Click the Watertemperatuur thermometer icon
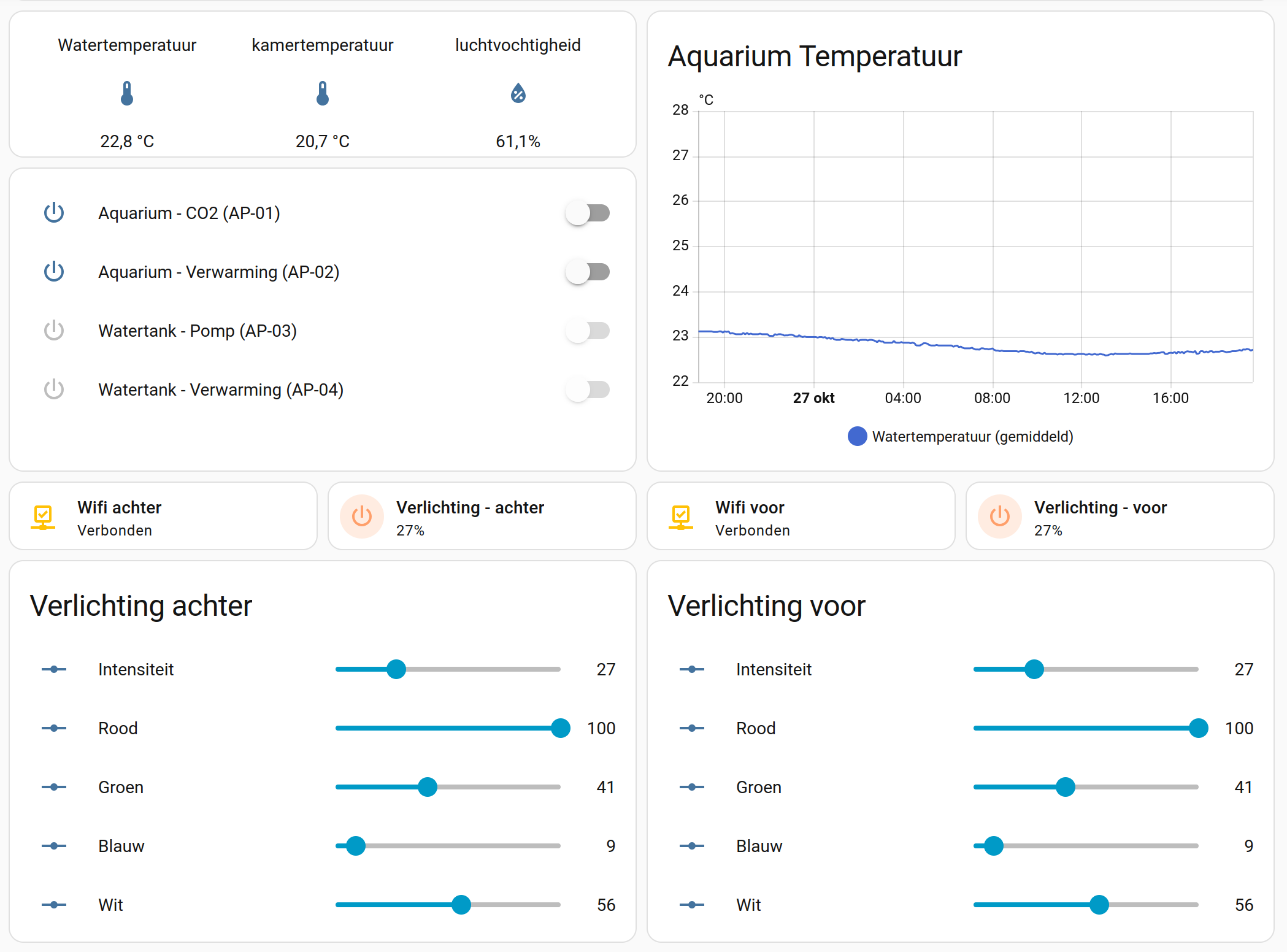Screen dimensions: 1287x952 point(127,93)
